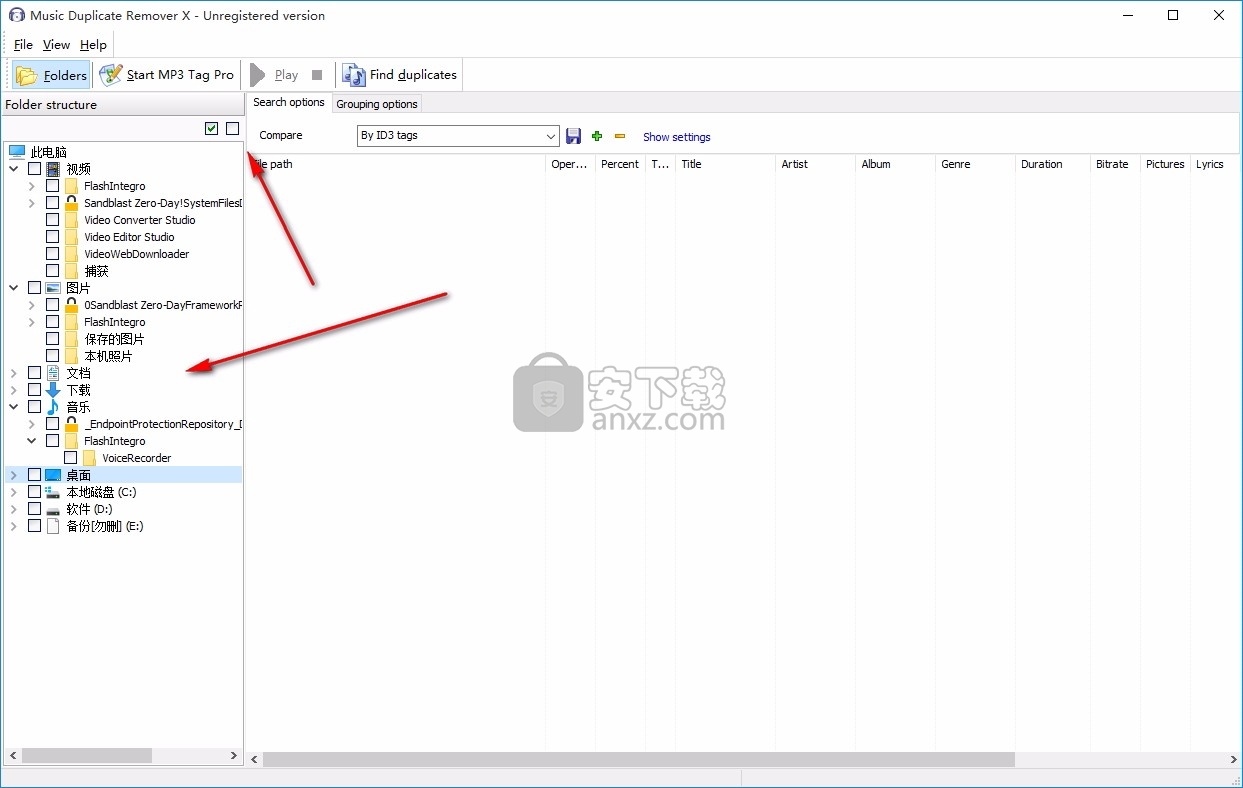This screenshot has height=788, width=1243.
Task: Open the File menu
Action: 23,45
